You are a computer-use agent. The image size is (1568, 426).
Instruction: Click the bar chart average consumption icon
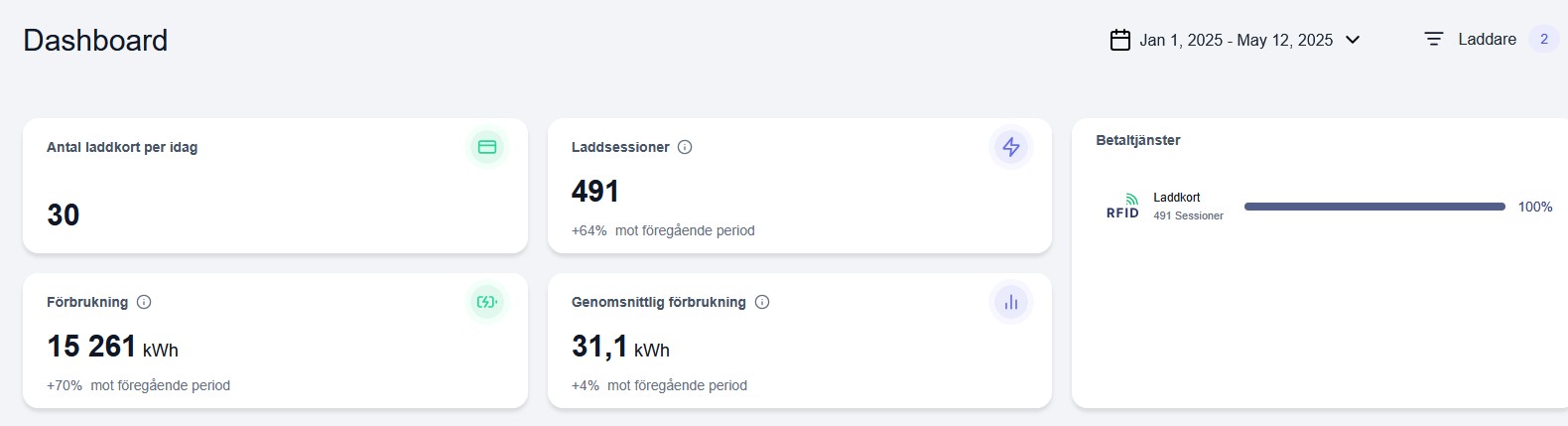click(1011, 302)
